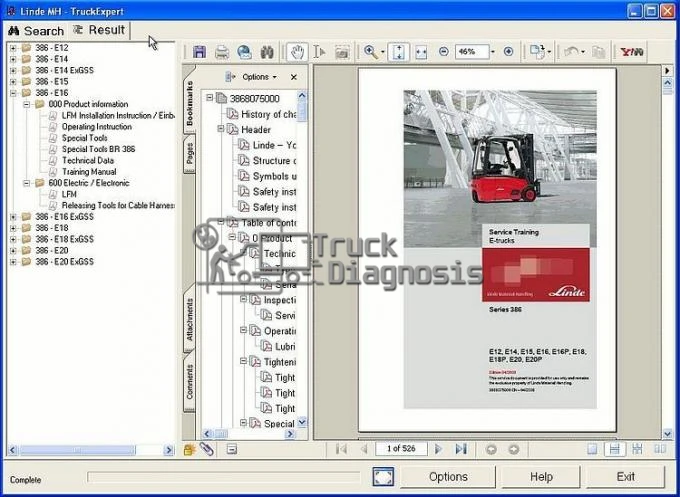Open the Comments side tab
This screenshot has width=680, height=497.
coord(189,381)
